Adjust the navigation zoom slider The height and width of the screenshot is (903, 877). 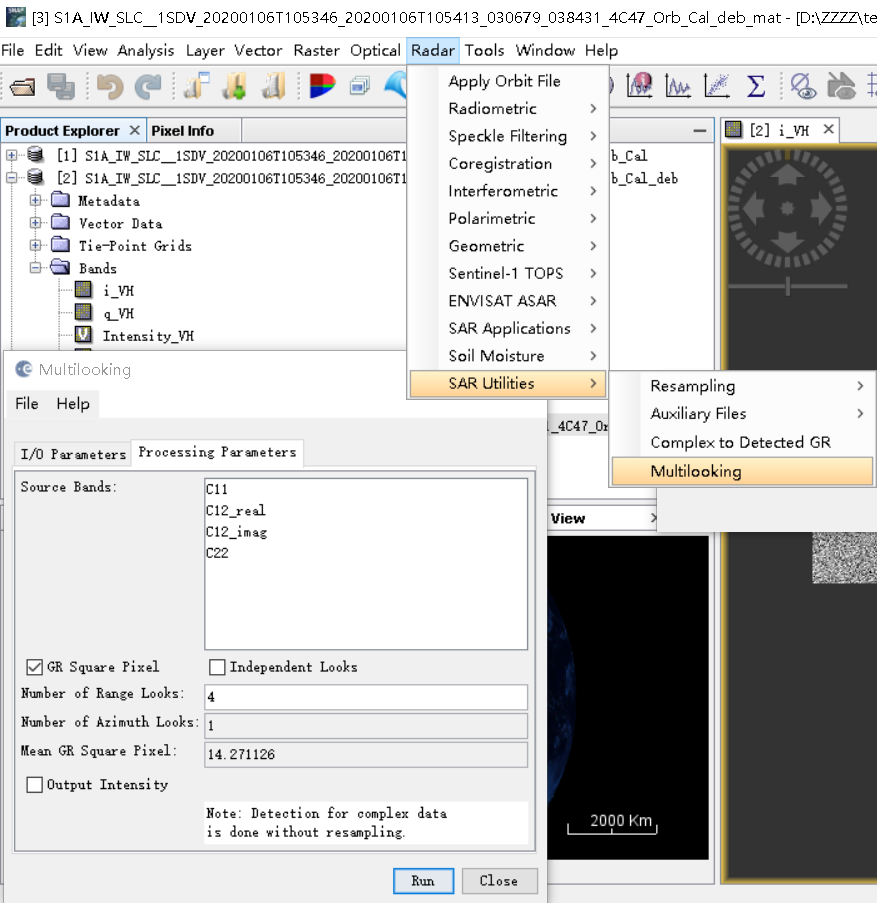787,286
